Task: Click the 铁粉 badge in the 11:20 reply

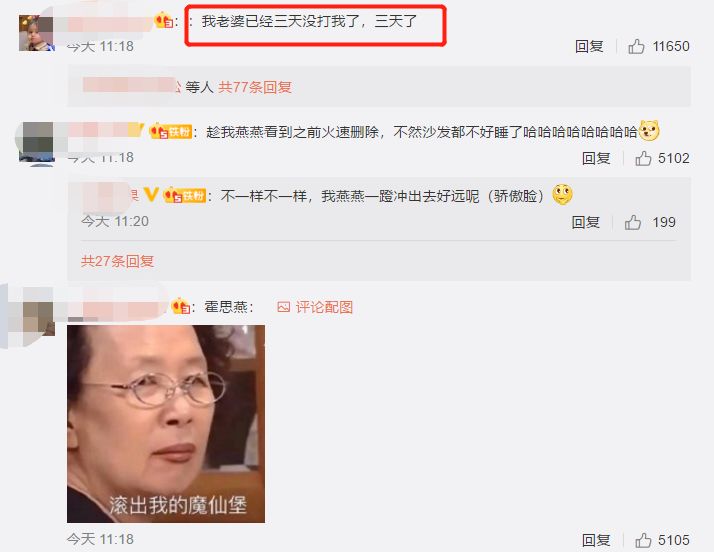Action: tap(184, 195)
